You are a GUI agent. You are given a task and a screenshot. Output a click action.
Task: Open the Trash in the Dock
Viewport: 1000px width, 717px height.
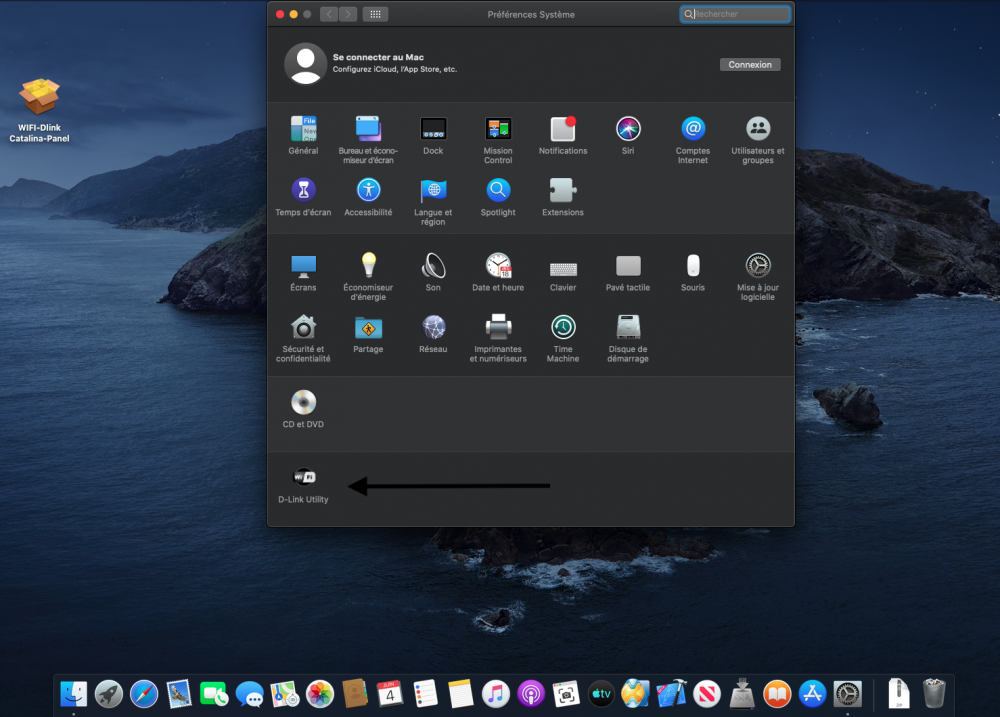click(x=934, y=693)
